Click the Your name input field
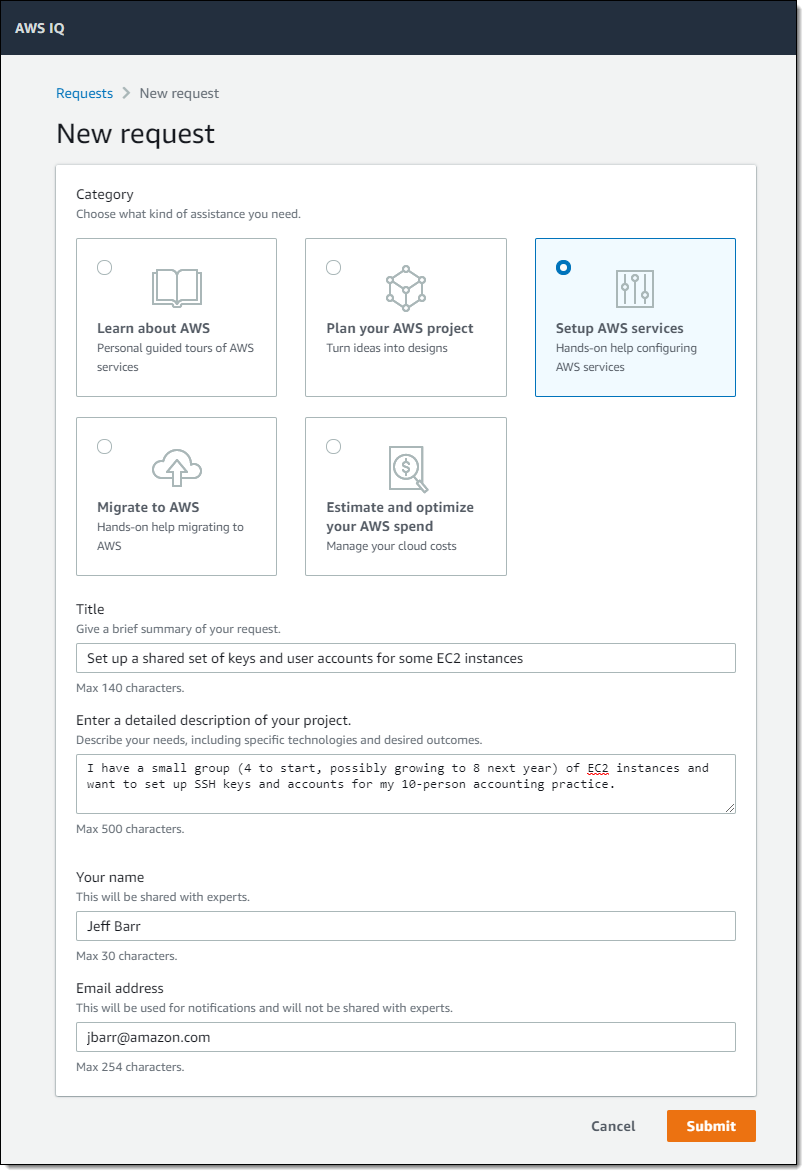Viewport: 807px width, 1175px height. point(405,926)
